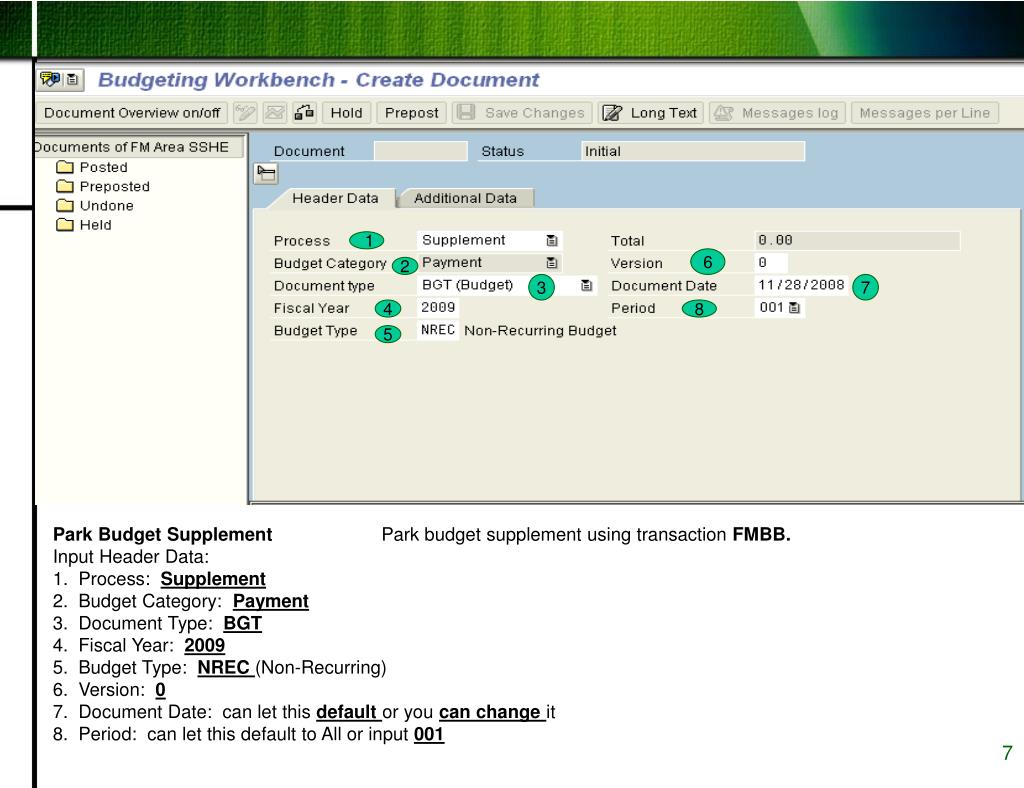Click the small list icon in title bar

tap(72, 80)
